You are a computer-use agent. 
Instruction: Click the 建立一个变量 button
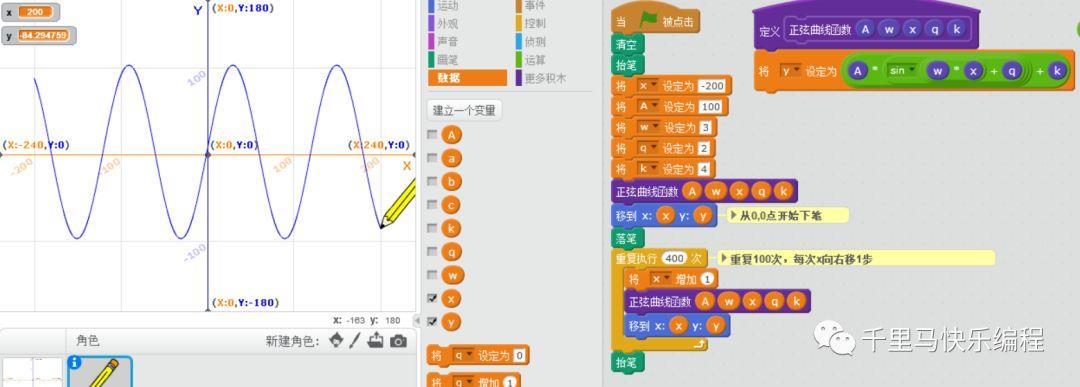[x=464, y=110]
